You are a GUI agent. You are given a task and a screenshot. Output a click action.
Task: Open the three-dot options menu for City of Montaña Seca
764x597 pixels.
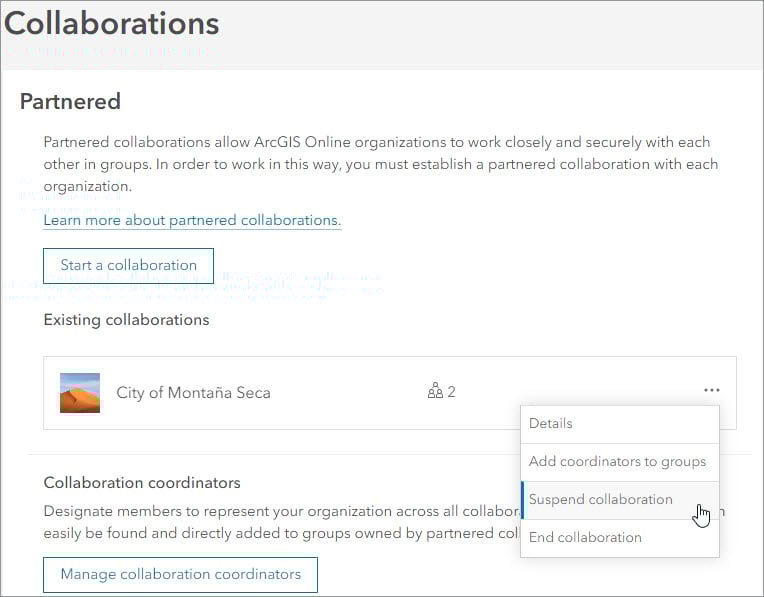click(x=711, y=390)
